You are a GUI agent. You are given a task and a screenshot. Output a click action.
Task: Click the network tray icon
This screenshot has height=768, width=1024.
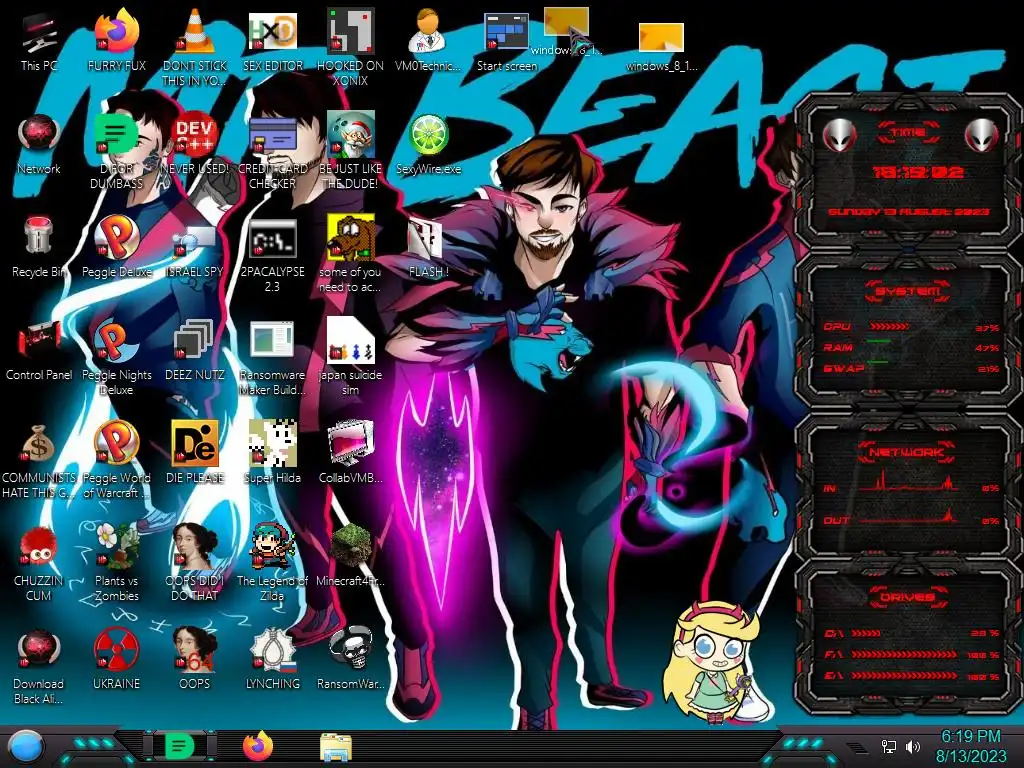click(888, 746)
